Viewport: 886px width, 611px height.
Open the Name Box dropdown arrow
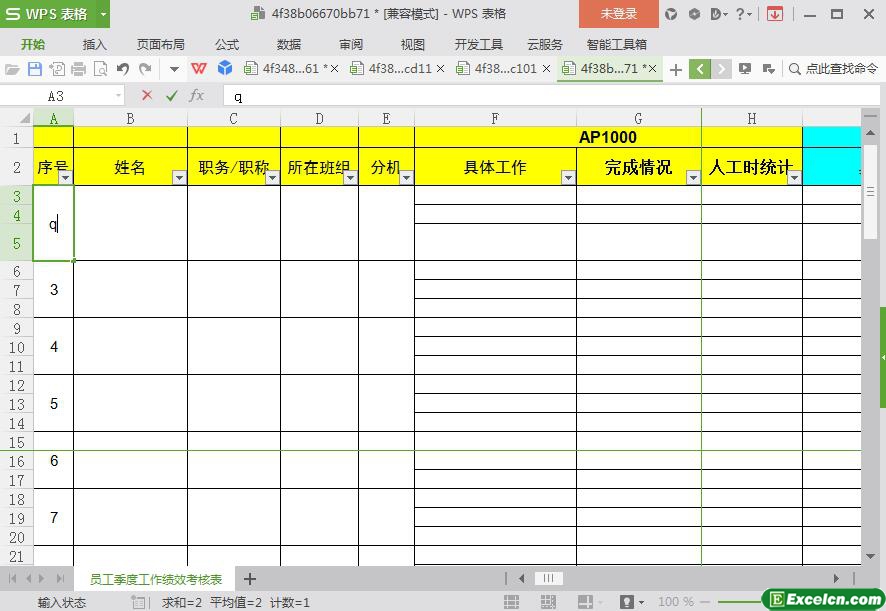pos(119,96)
